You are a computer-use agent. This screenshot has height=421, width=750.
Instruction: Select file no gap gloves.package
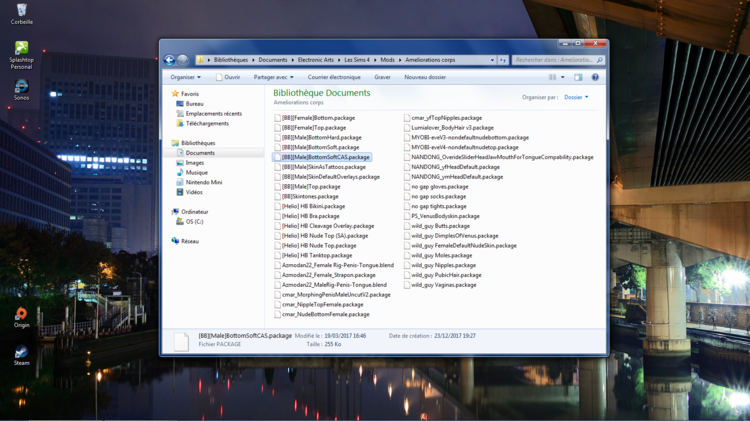coord(436,187)
